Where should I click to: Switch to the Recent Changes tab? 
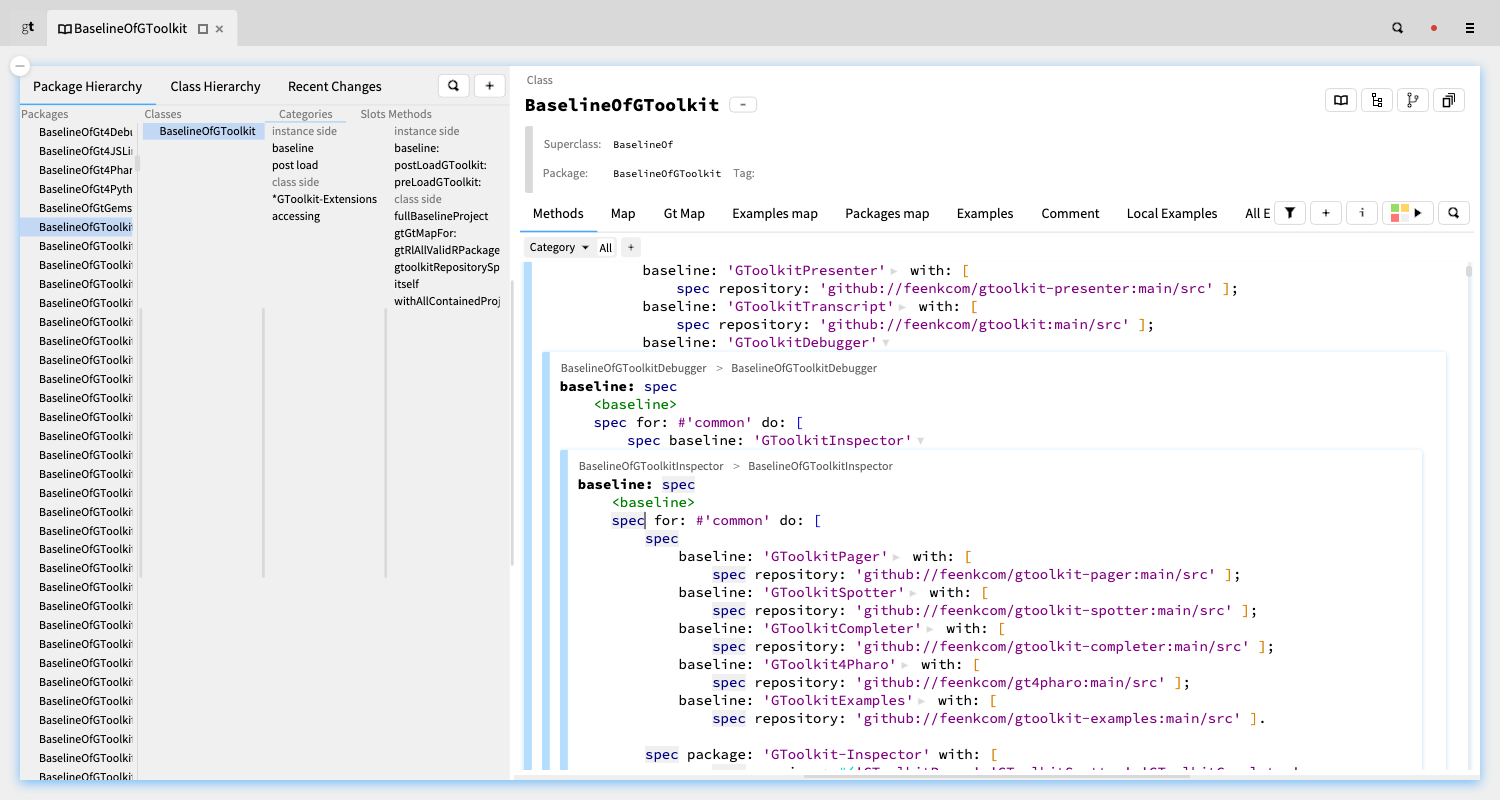pos(335,86)
